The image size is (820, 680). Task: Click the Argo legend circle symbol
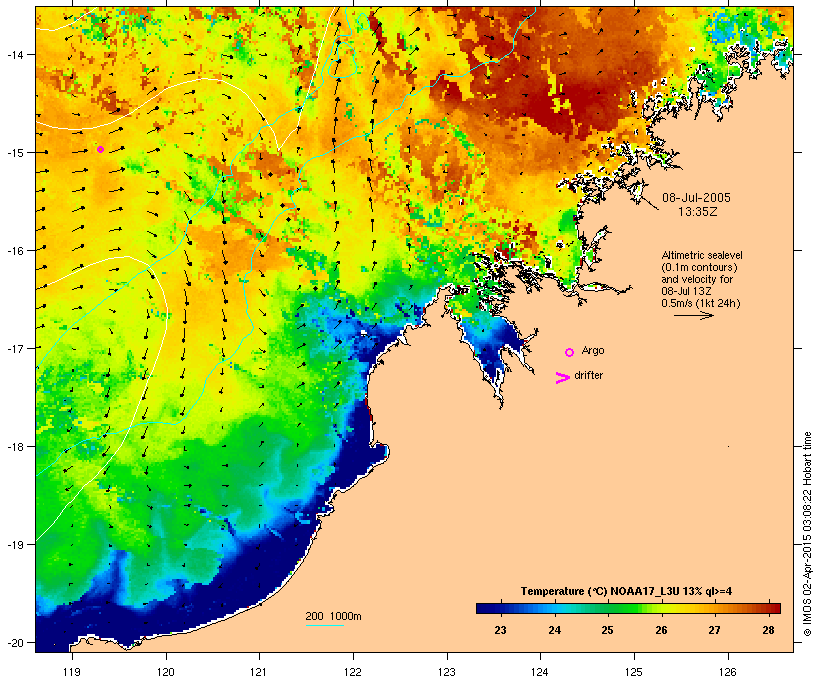570,352
